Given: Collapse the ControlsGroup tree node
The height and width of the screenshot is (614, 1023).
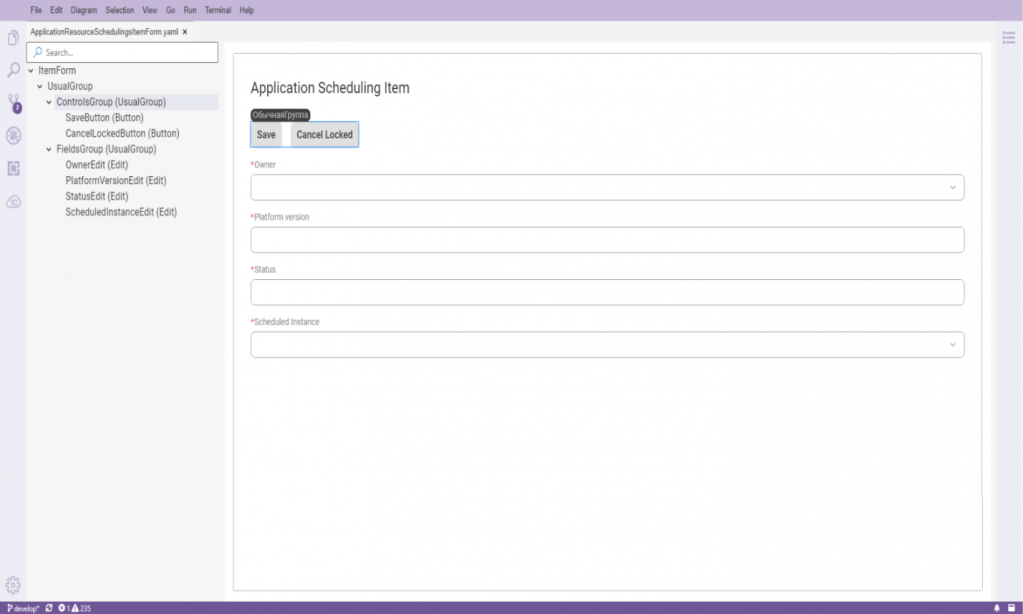Looking at the screenshot, I should click(x=48, y=102).
